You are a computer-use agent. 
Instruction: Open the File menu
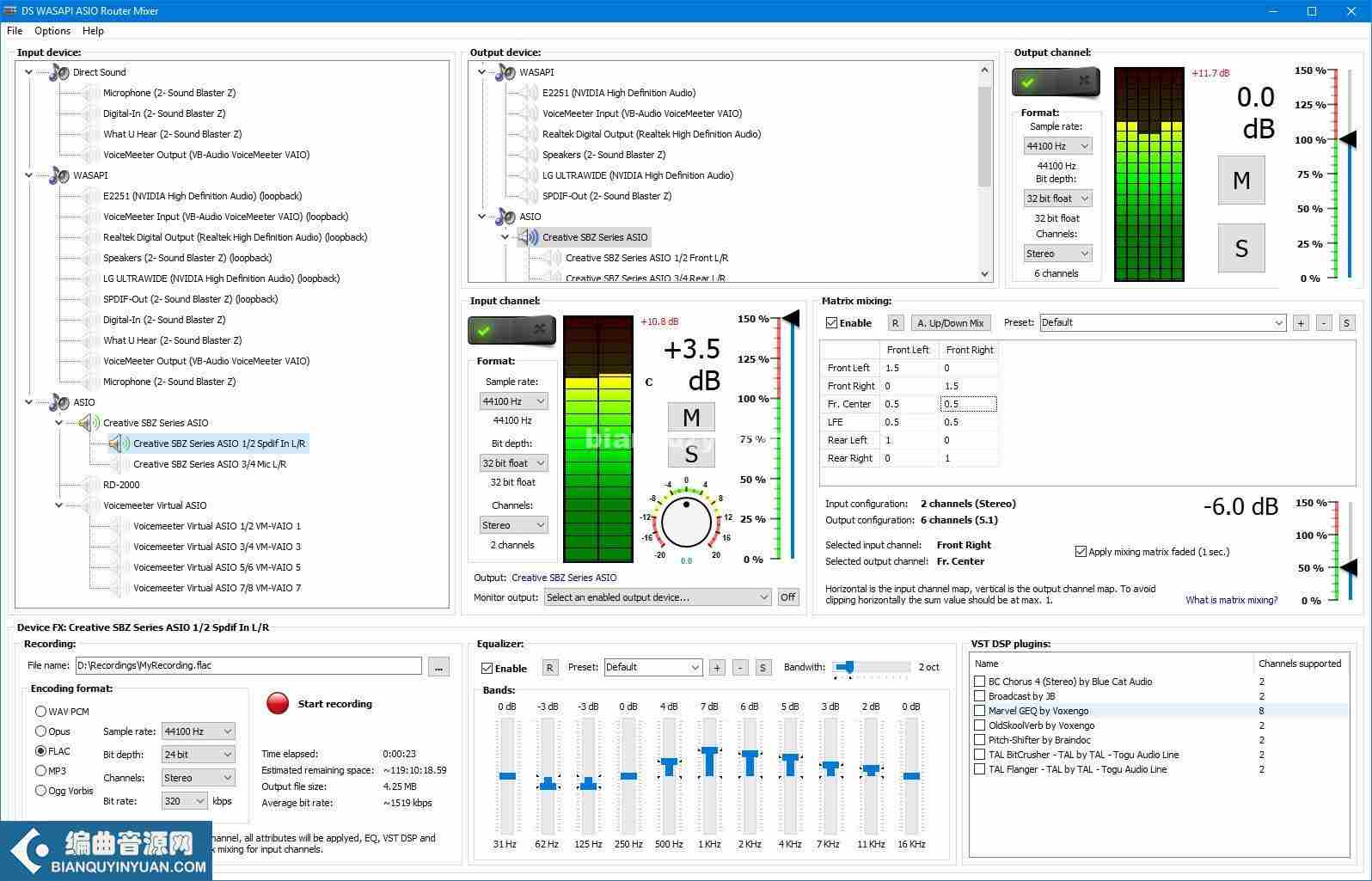(15, 31)
